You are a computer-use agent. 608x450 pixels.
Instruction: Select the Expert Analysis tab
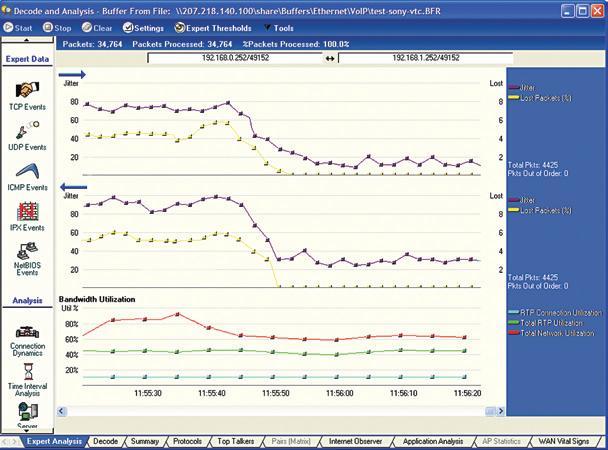pos(54,441)
